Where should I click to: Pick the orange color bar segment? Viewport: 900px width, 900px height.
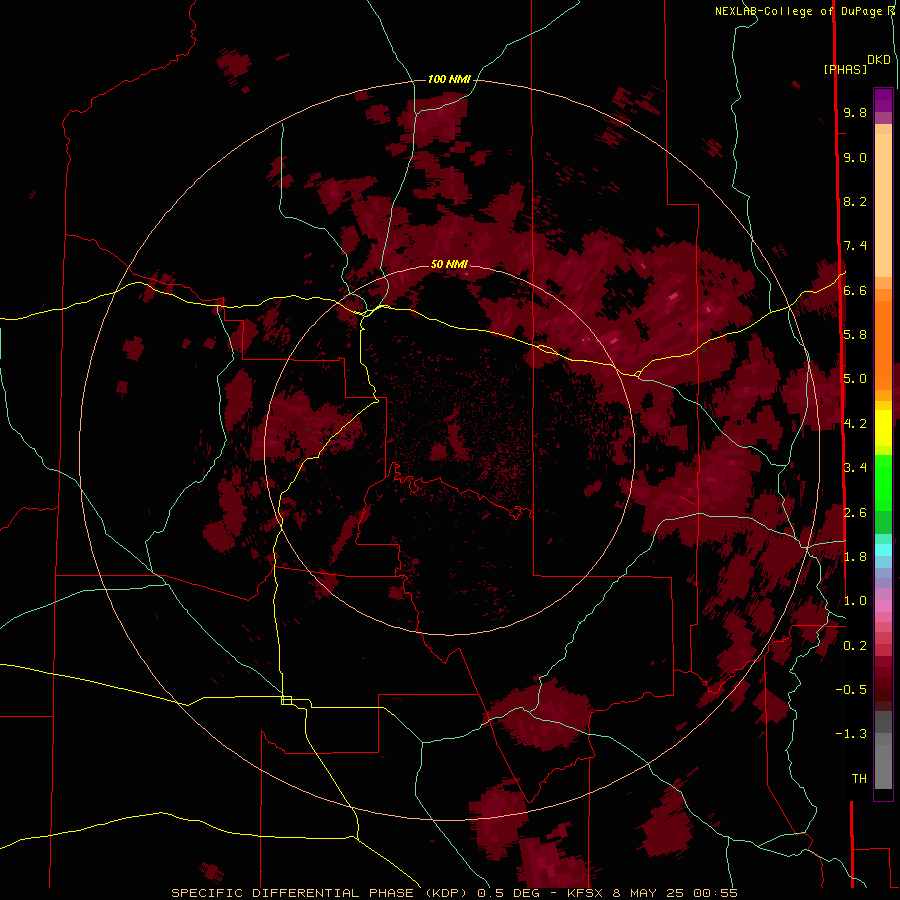coord(883,345)
